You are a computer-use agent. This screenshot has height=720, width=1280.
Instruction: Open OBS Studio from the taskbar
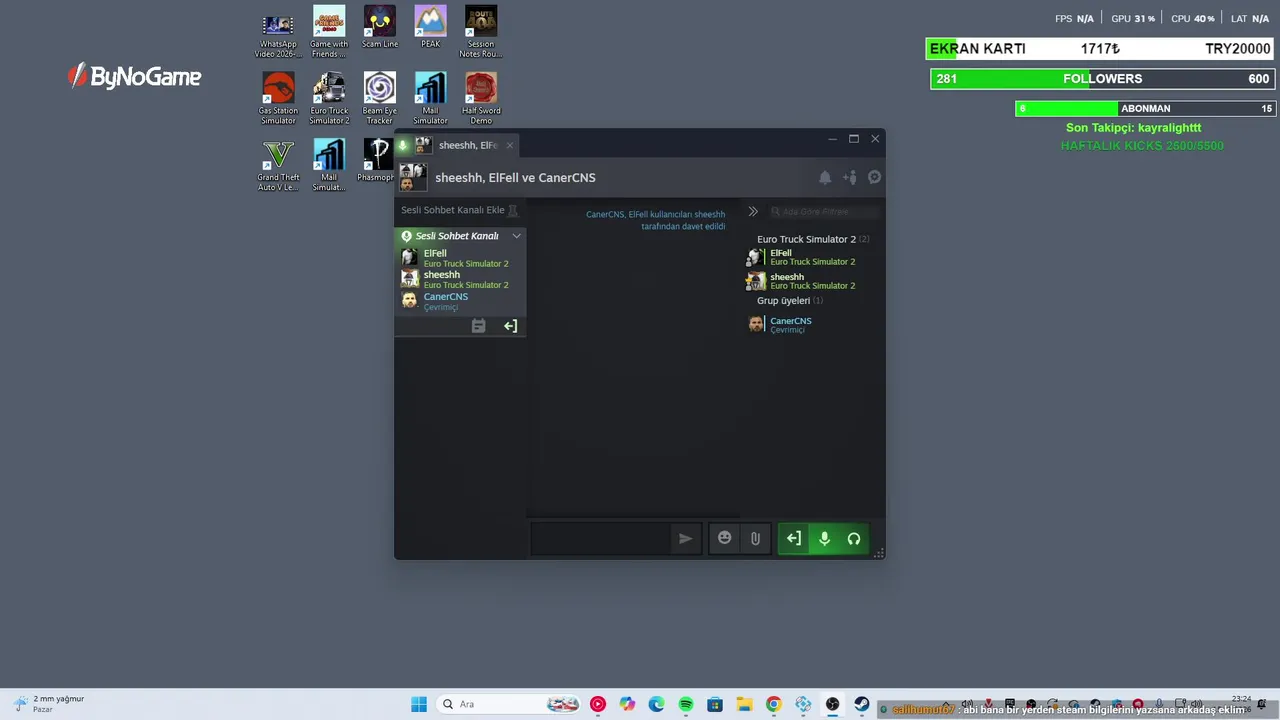(x=832, y=704)
